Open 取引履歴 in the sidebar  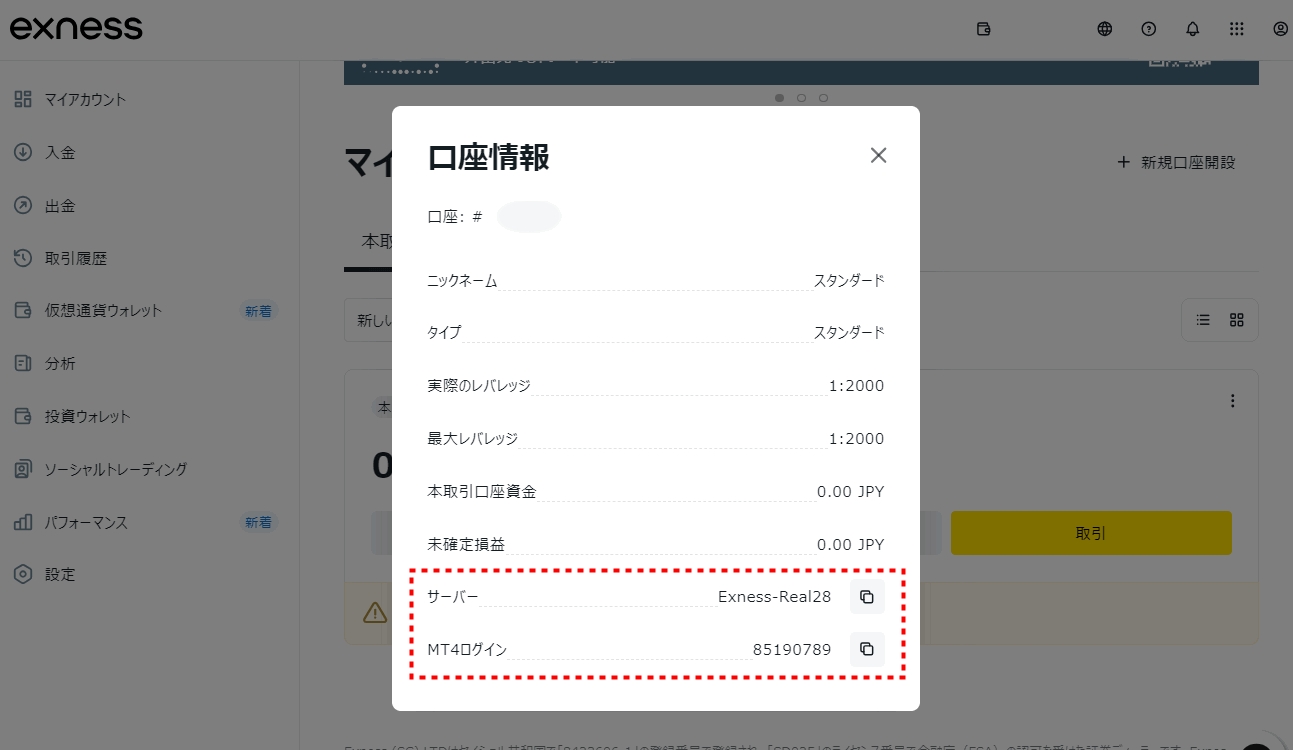click(x=75, y=258)
